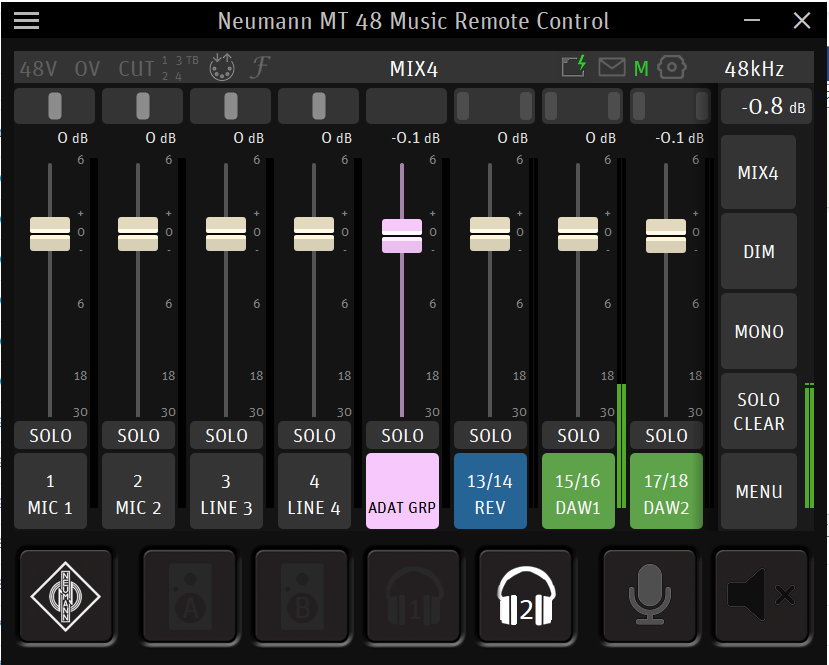This screenshot has height=665, width=829.
Task: Click the ADAT GRP -0.1 dB level value
Action: (416, 138)
